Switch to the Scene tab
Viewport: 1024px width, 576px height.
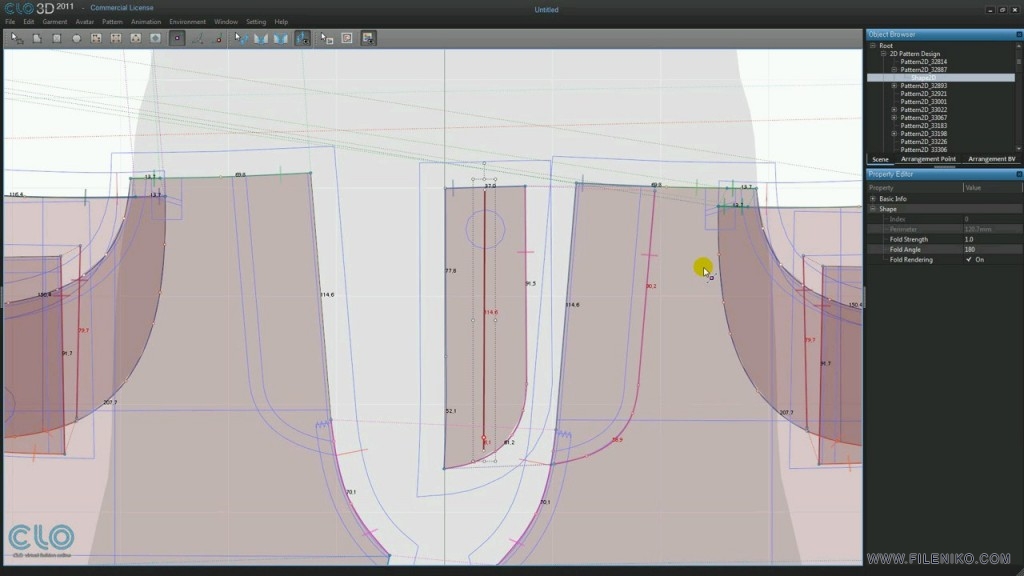click(x=880, y=159)
